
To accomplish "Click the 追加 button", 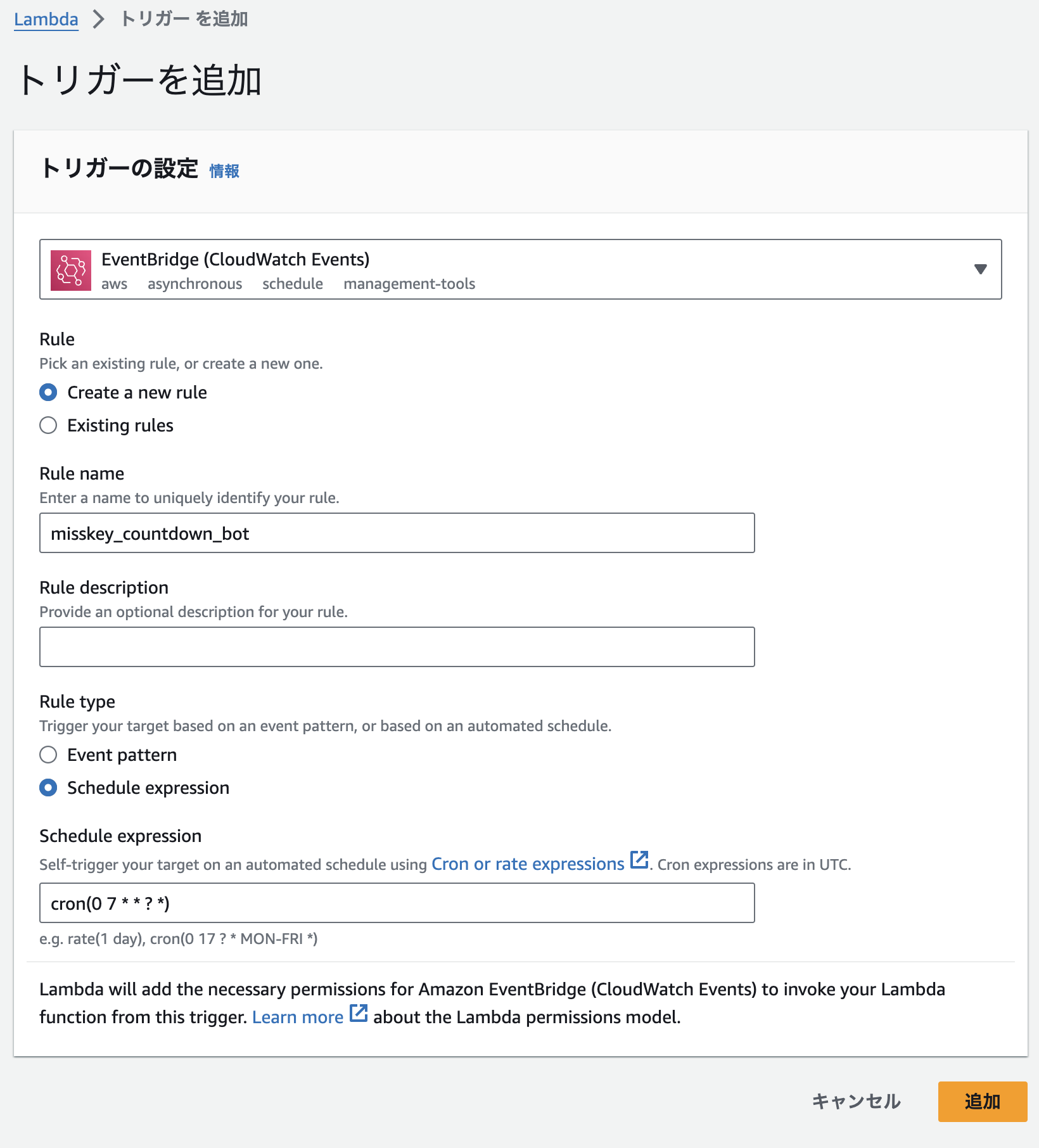I will (982, 1102).
